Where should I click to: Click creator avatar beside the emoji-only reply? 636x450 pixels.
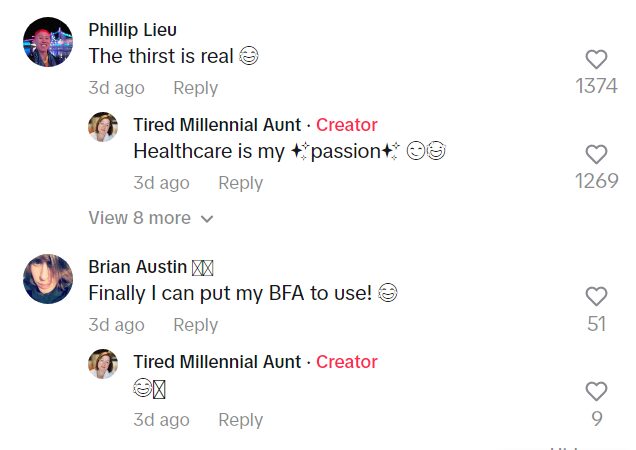103,364
